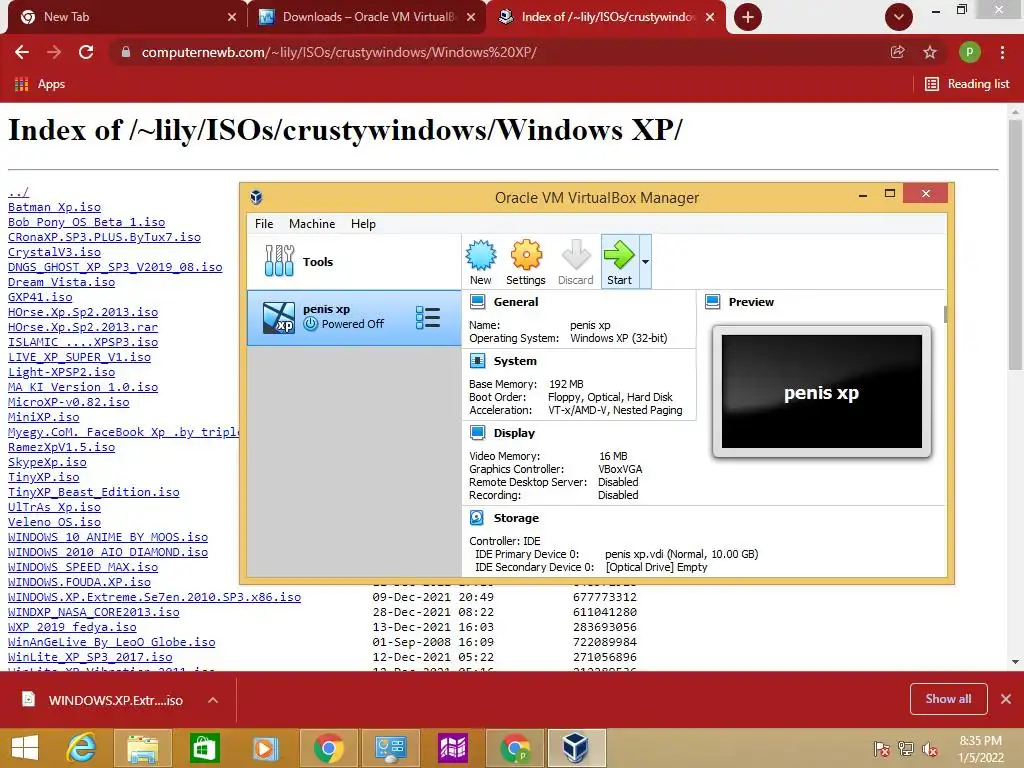Click the General section header icon
The image size is (1024, 768).
(477, 302)
